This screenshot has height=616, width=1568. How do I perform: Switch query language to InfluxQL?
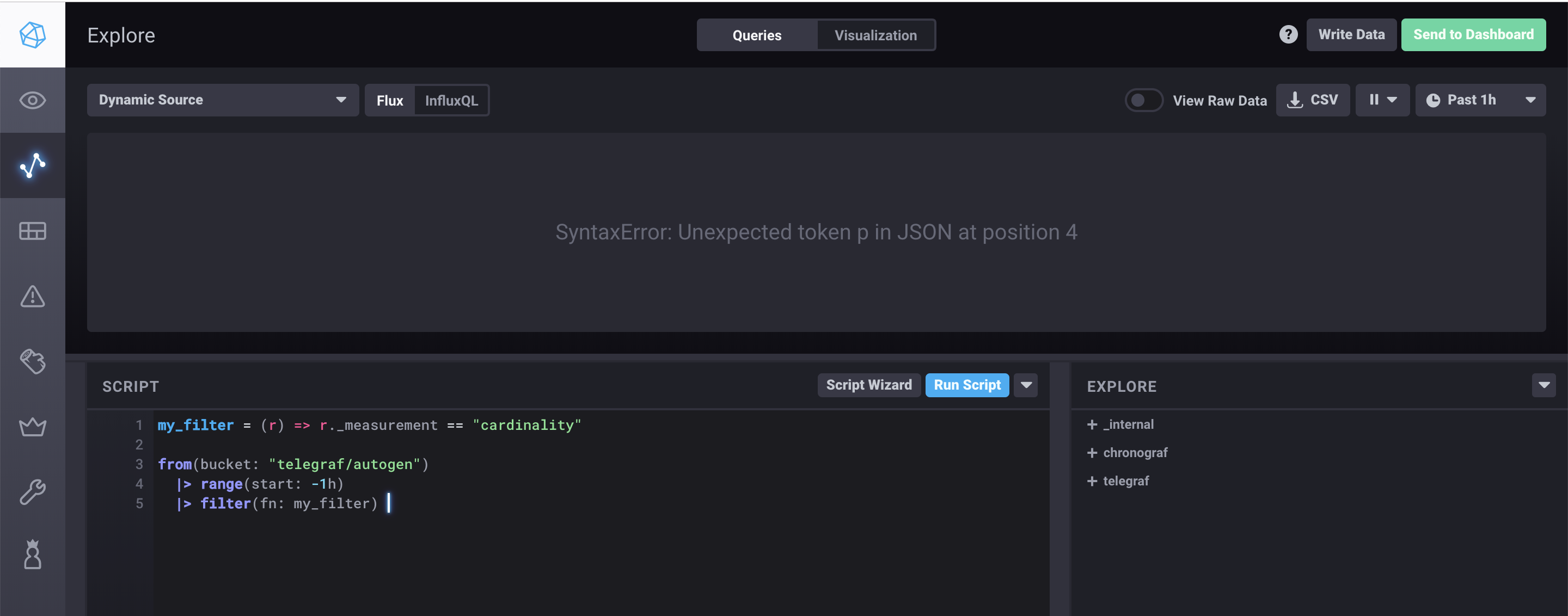[451, 100]
